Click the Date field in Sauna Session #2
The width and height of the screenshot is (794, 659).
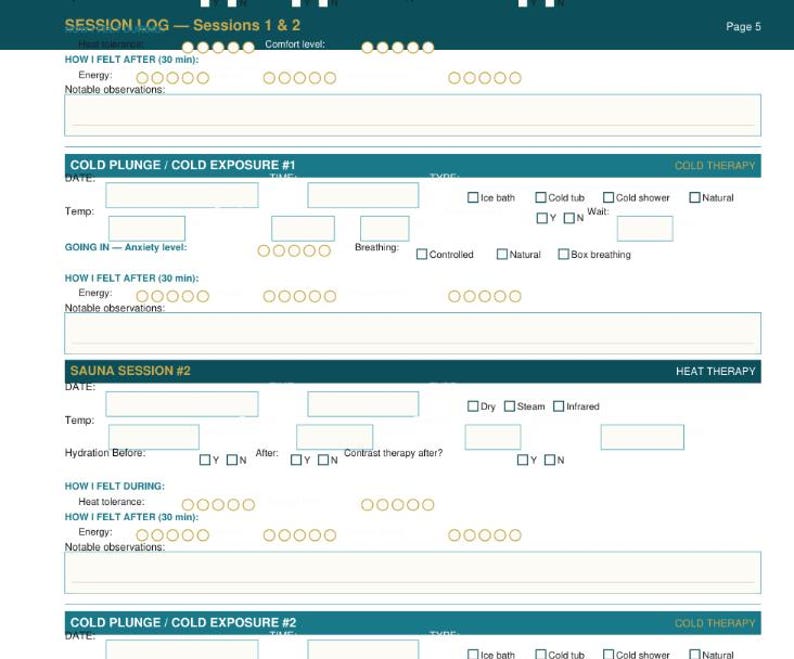pos(182,404)
